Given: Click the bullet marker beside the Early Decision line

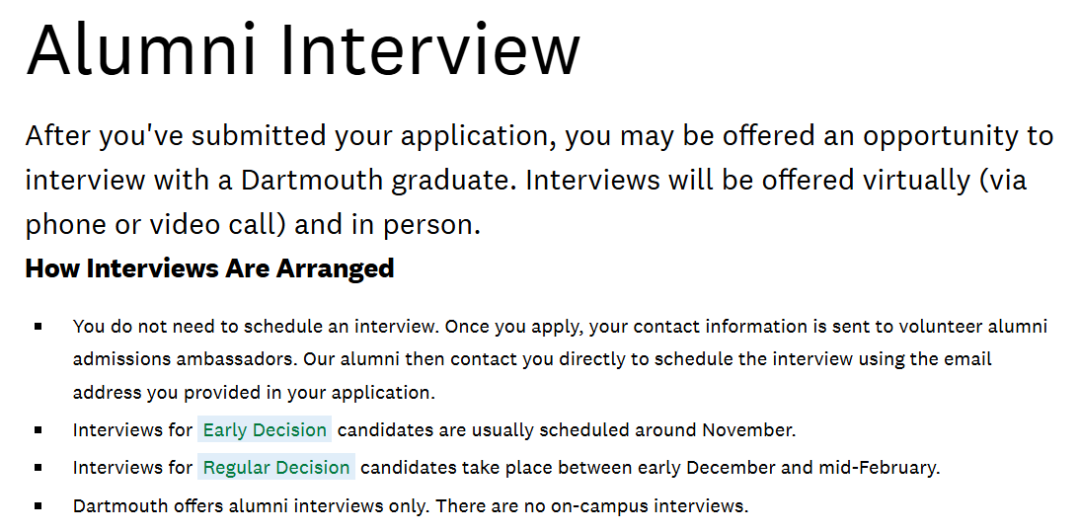Looking at the screenshot, I should pyautogui.click(x=38, y=431).
